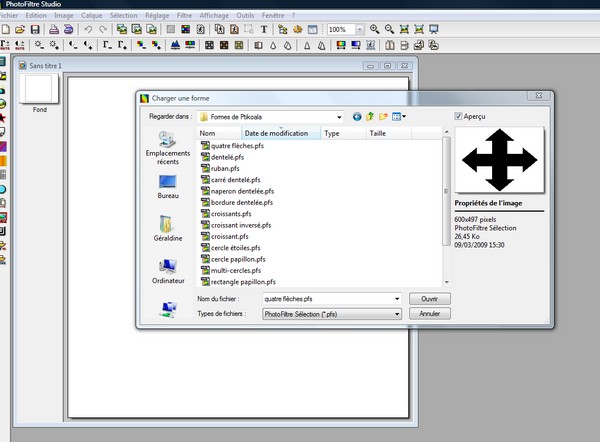Select the file croissant inversé.pfs
Image resolution: width=600 pixels, height=442 pixels.
pos(236,225)
